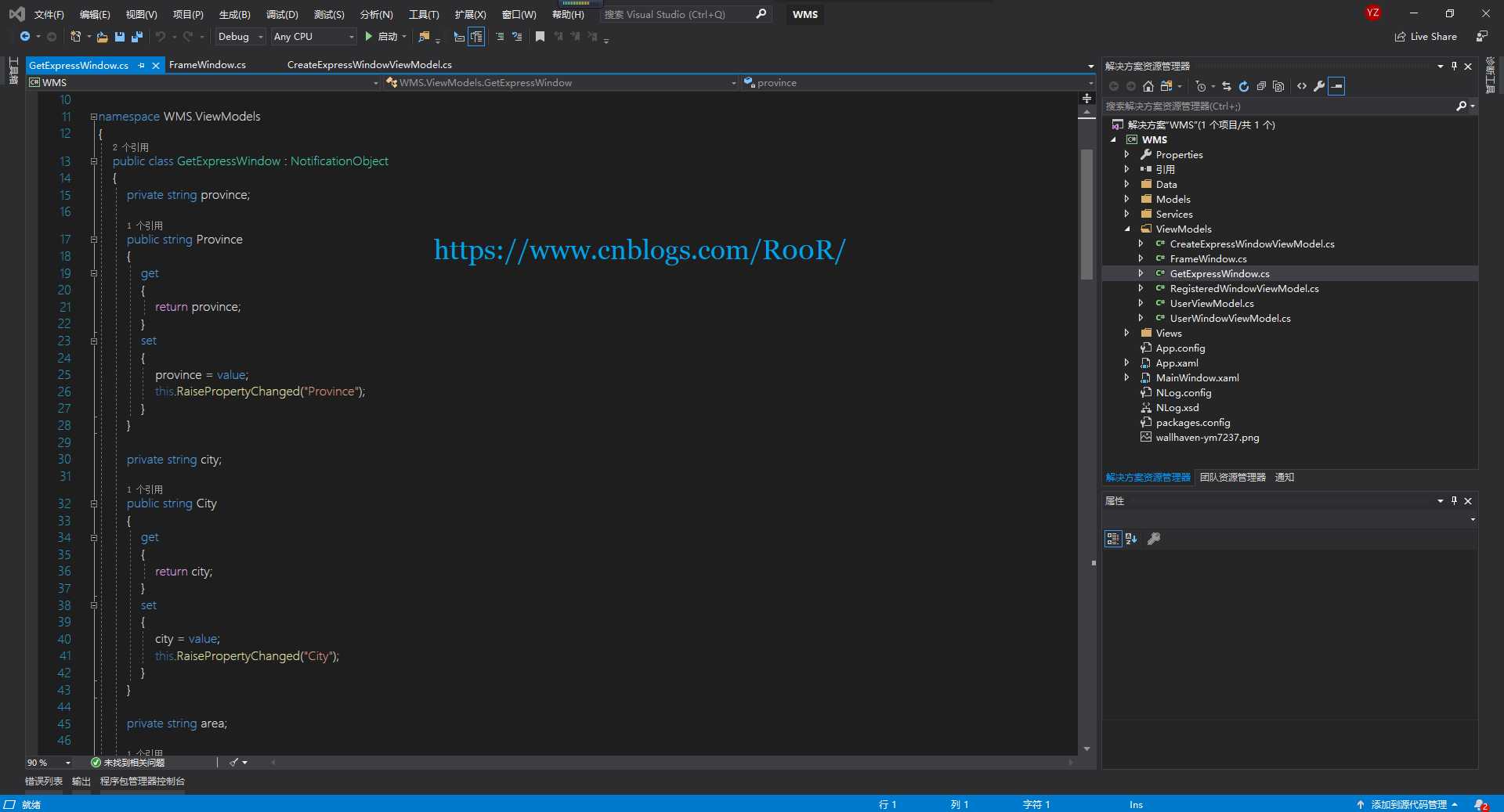Open the 程序包管理器控制台 tab
This screenshot has height=812, width=1504.
tap(143, 781)
